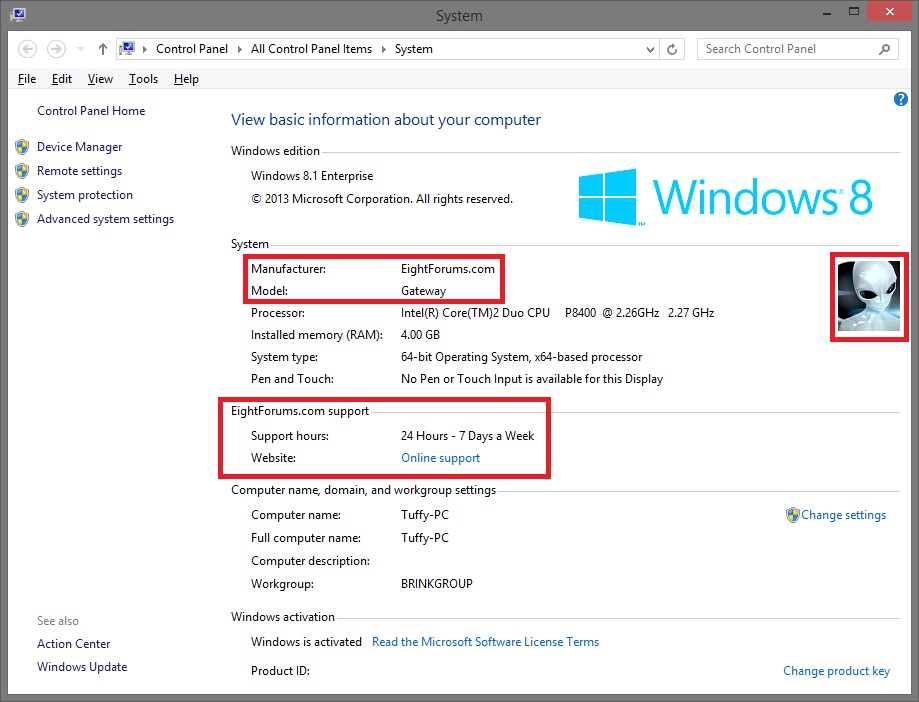Image resolution: width=919 pixels, height=702 pixels.
Task: Click the Product ID label
Action: [280, 672]
